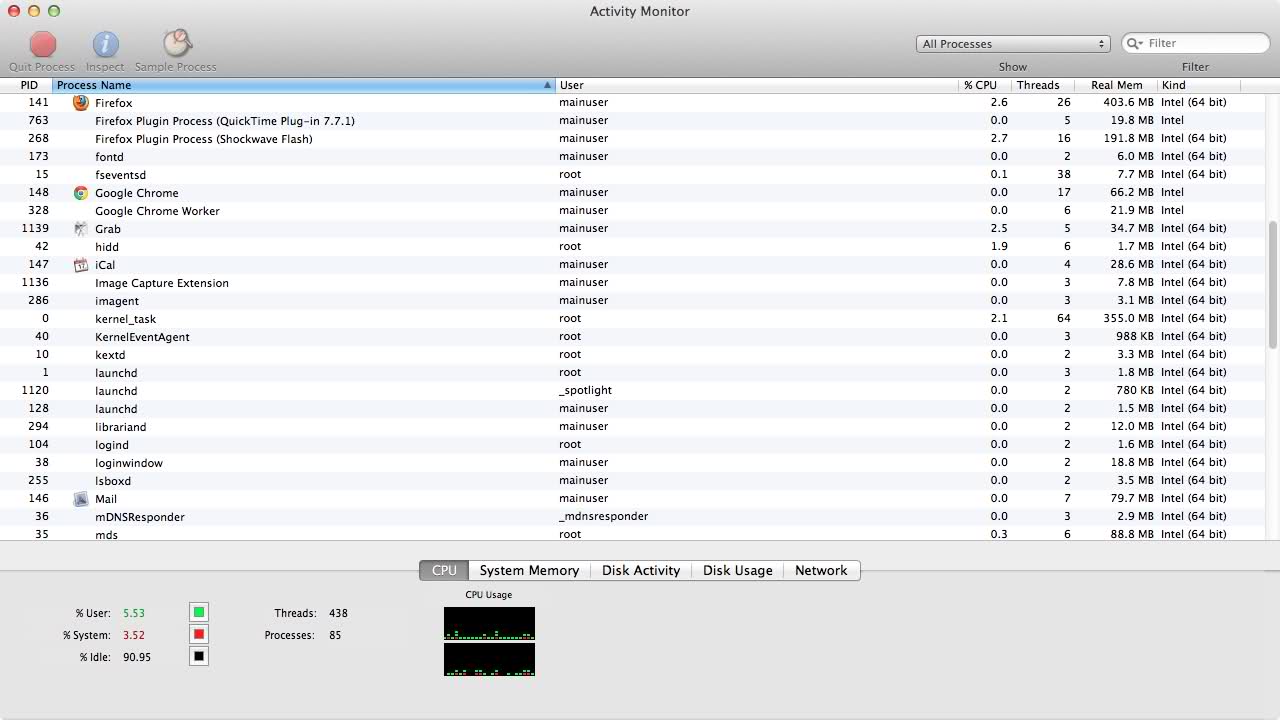The width and height of the screenshot is (1280, 720).
Task: Click the 355.0 MB memory value
Action: pos(1128,319)
